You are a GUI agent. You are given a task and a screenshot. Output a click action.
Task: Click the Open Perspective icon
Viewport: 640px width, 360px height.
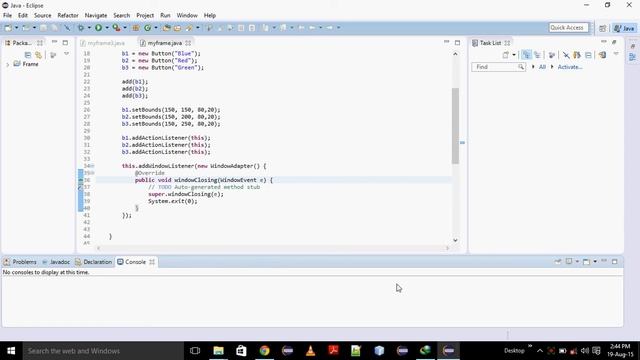(x=602, y=28)
